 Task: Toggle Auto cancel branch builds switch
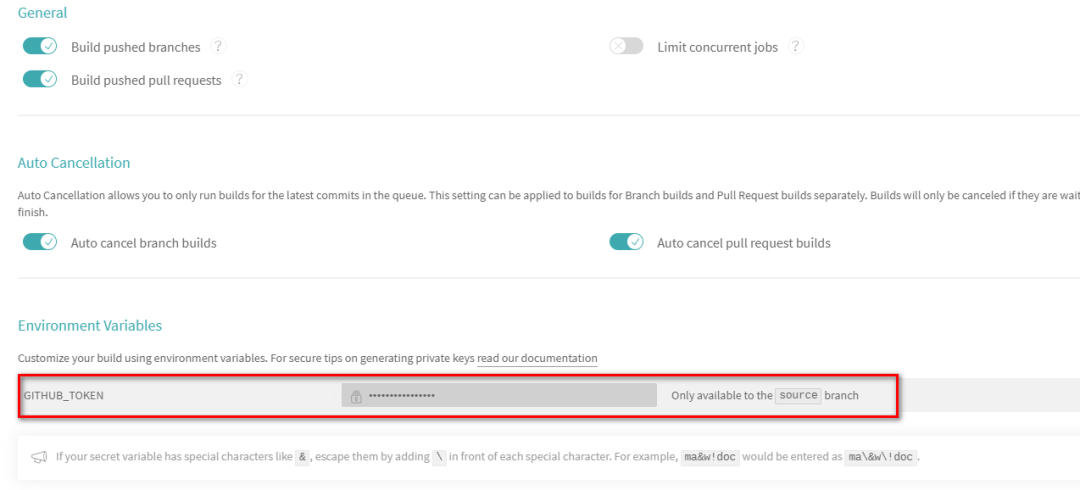(40, 242)
